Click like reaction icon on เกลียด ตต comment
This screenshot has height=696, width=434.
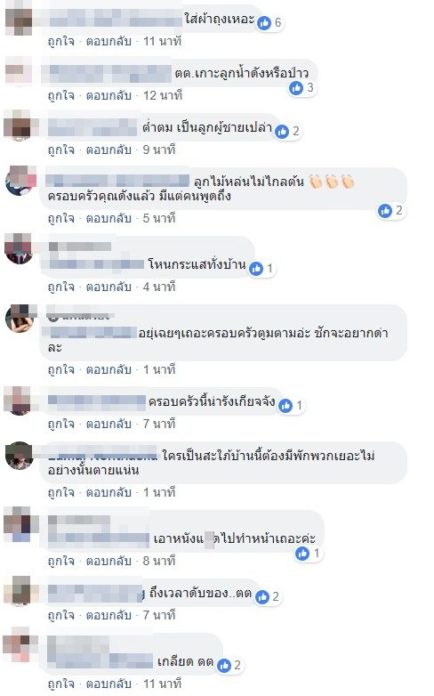coord(224,665)
